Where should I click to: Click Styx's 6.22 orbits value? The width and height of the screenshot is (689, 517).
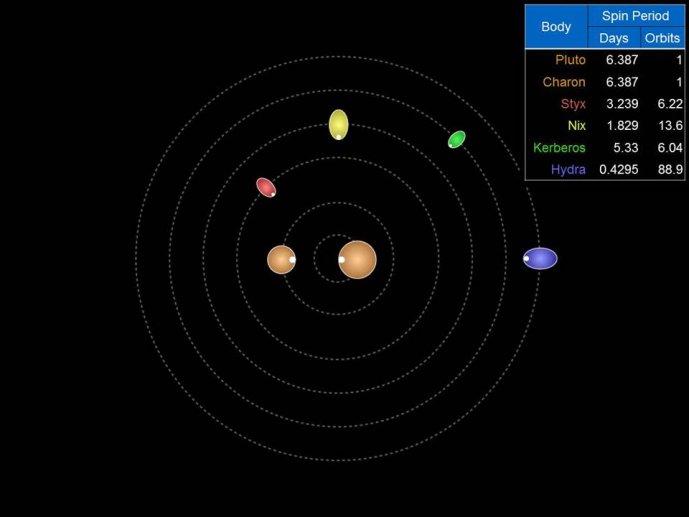click(x=670, y=104)
